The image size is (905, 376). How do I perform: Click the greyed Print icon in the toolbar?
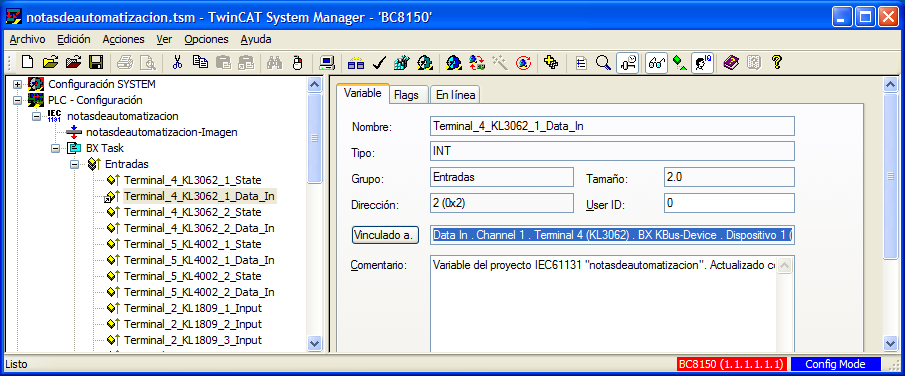coord(126,62)
